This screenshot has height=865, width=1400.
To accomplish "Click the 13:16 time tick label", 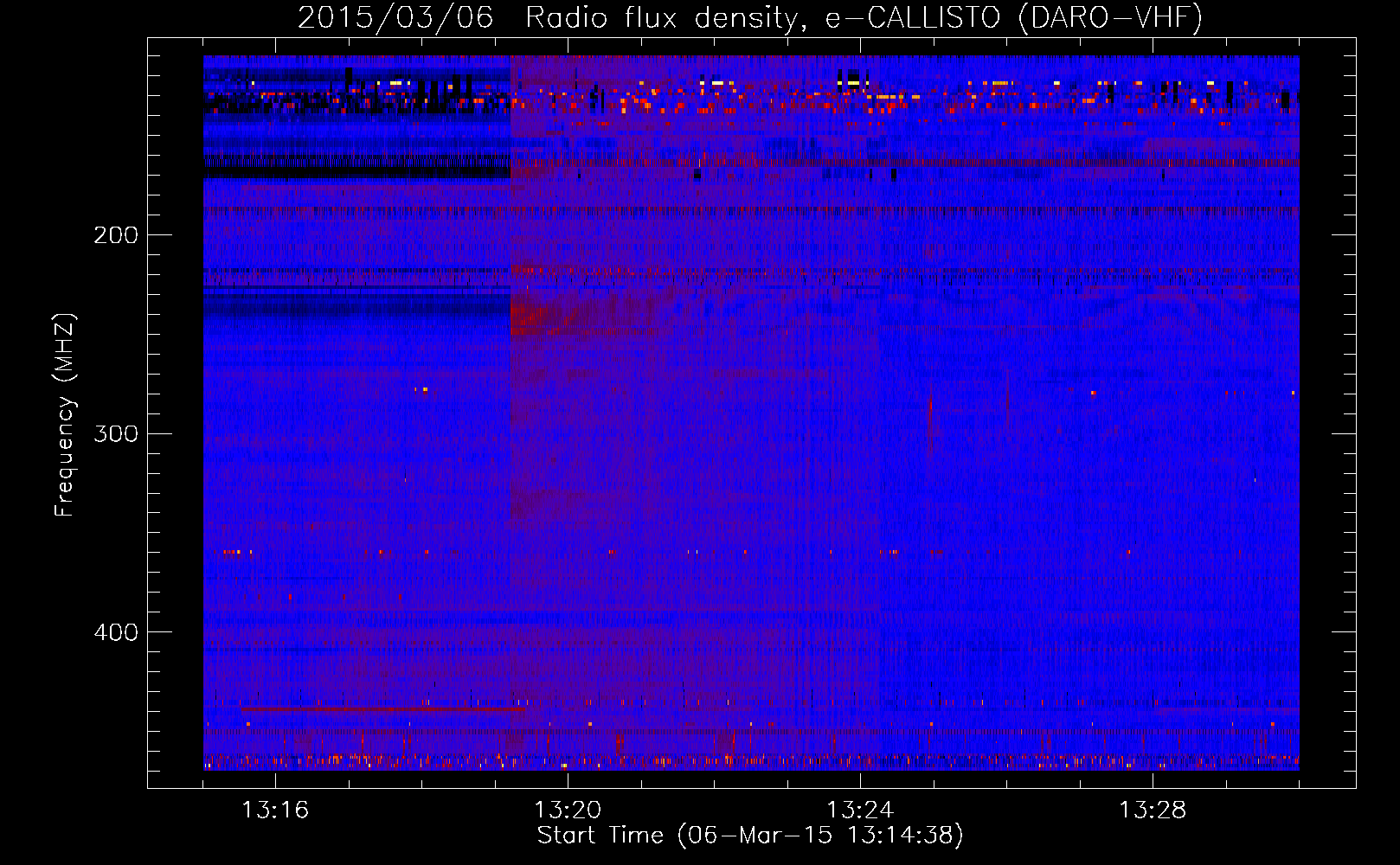I will [x=275, y=811].
